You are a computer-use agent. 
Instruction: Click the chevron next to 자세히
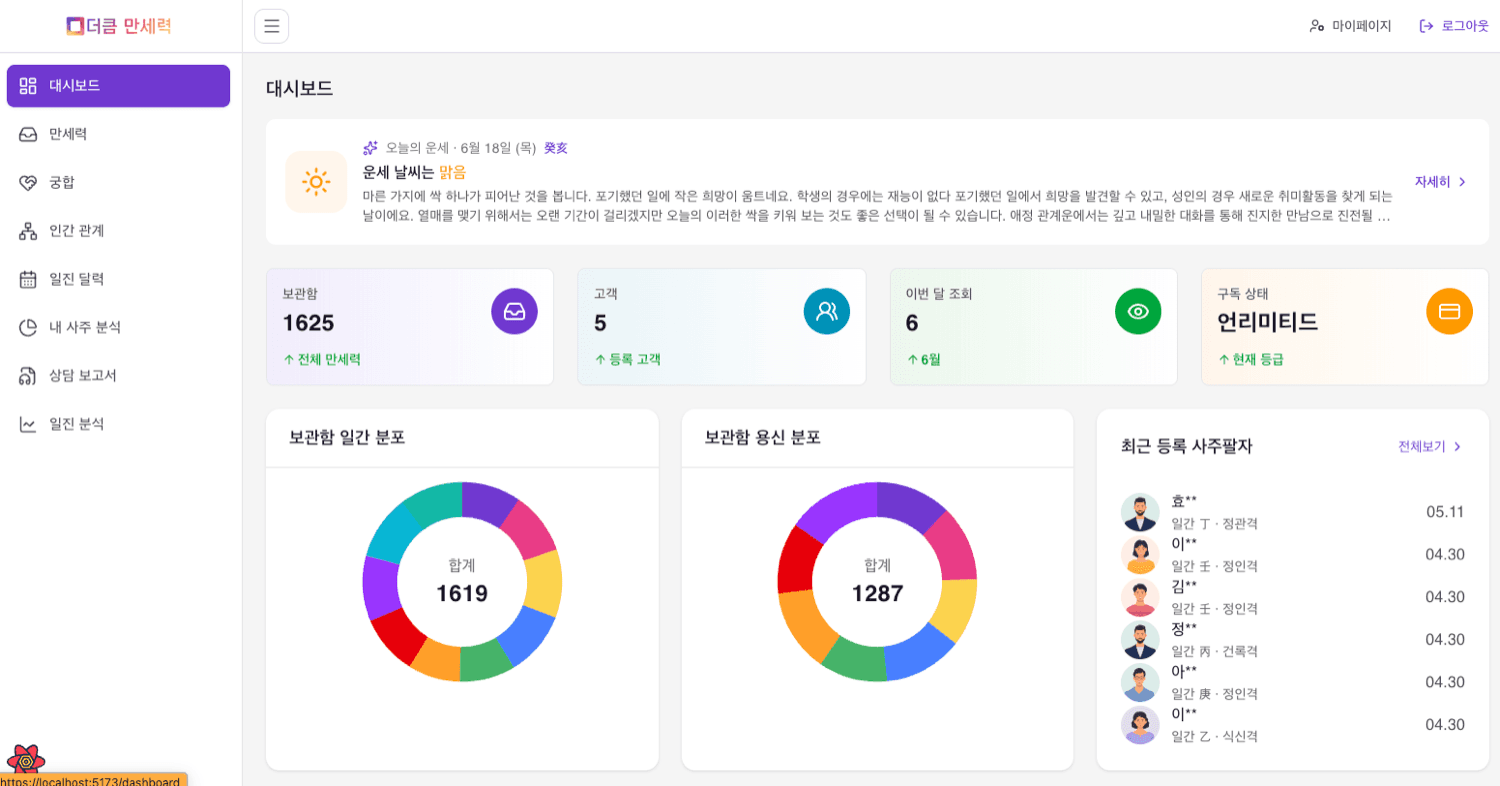1462,182
